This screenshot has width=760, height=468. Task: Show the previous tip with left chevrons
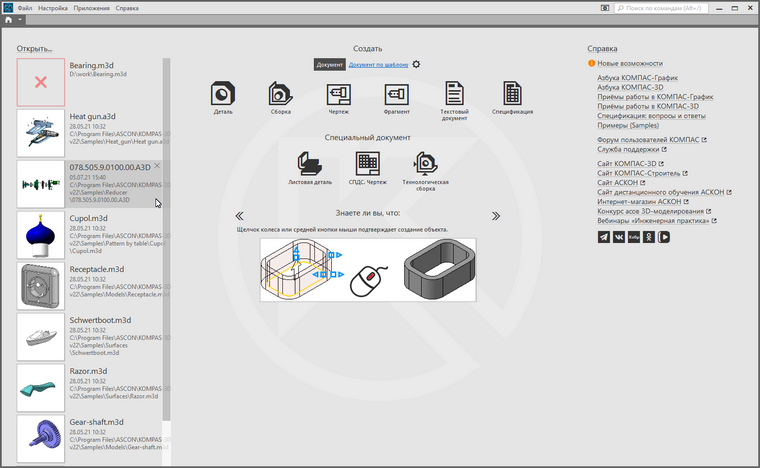240,215
